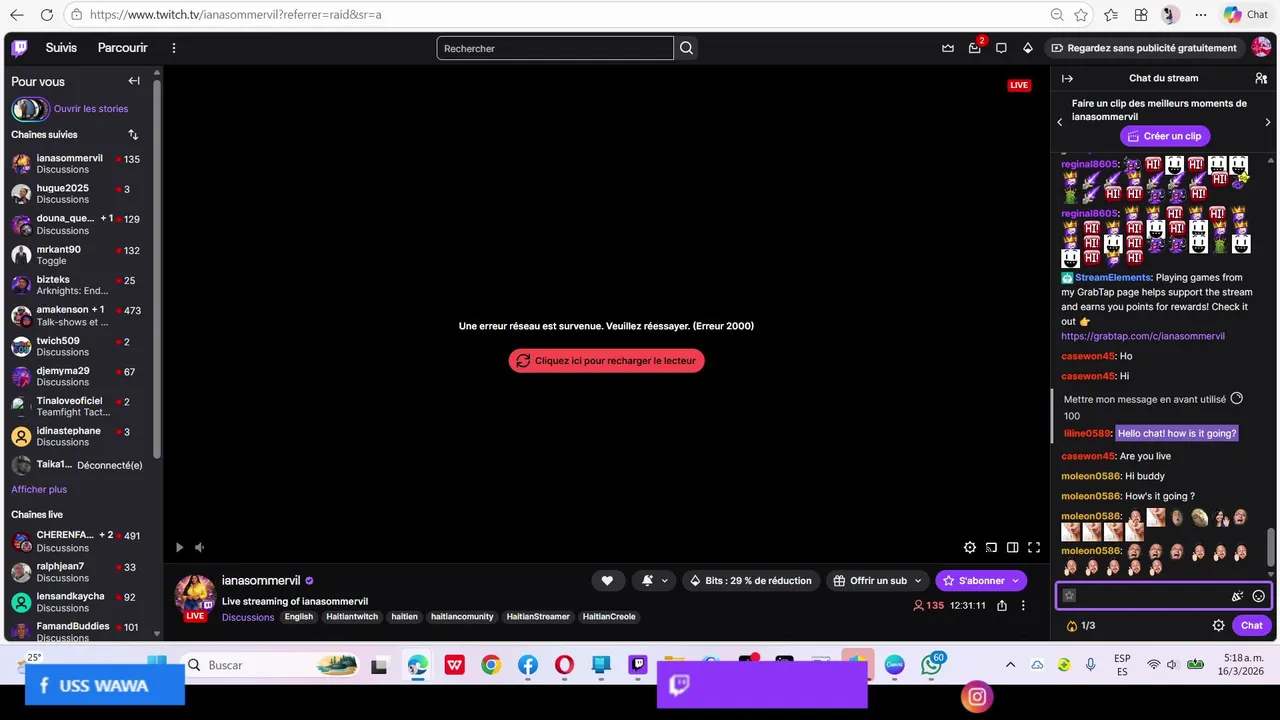Open the notifications inbox with 2 badge
This screenshot has width=1280, height=720.
[975, 48]
